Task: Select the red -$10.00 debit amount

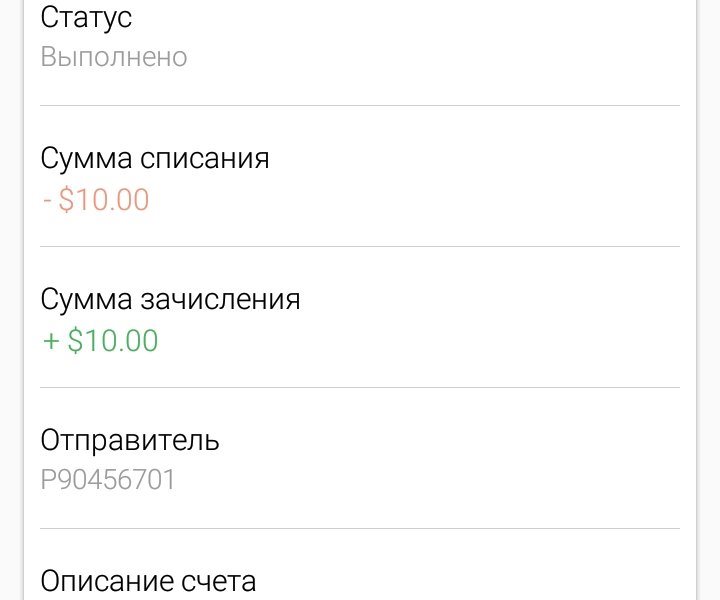Action: click(x=96, y=200)
